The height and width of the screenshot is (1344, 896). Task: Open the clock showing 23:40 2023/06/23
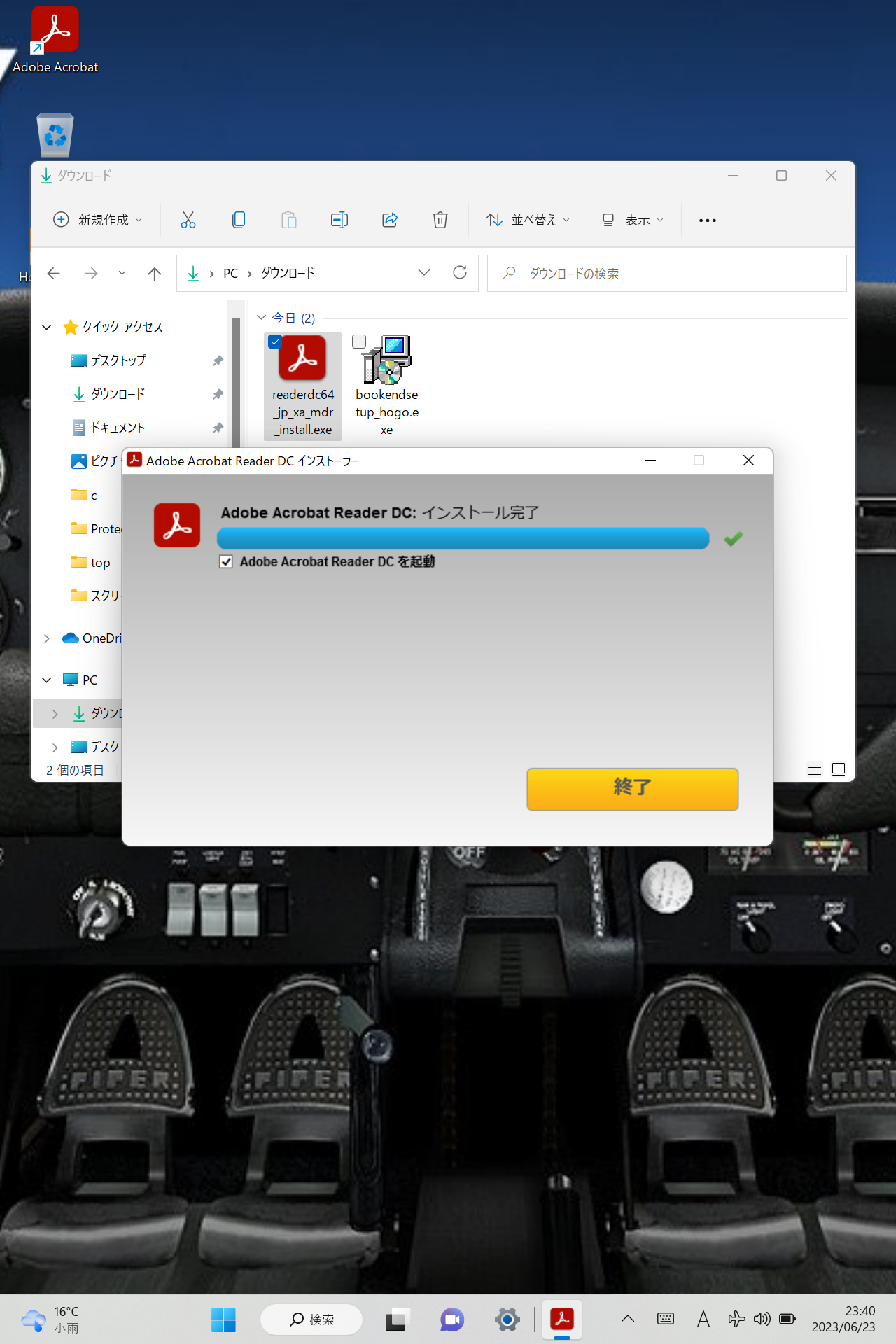click(843, 1319)
